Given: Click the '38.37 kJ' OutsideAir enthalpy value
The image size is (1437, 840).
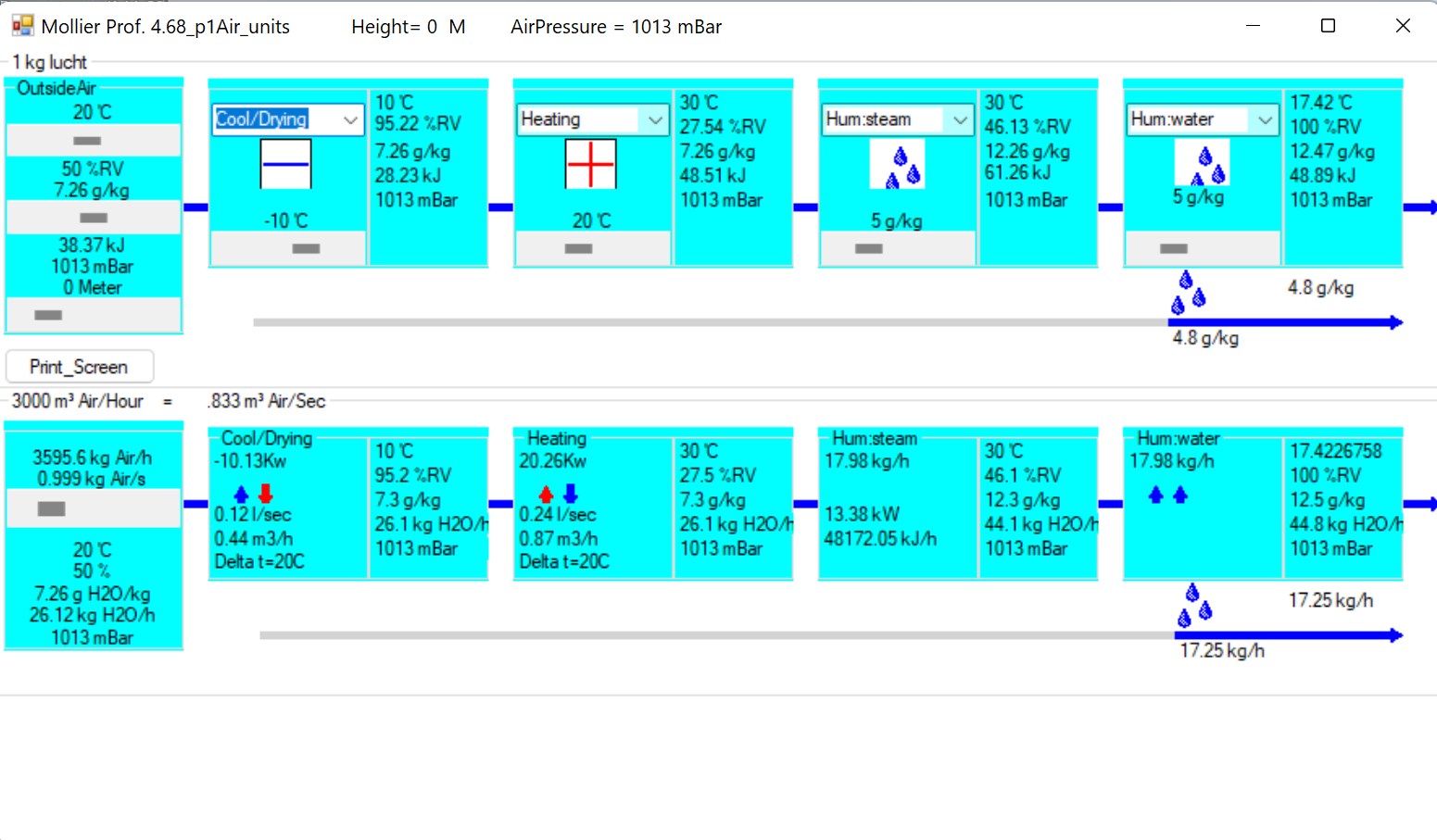Looking at the screenshot, I should (92, 245).
